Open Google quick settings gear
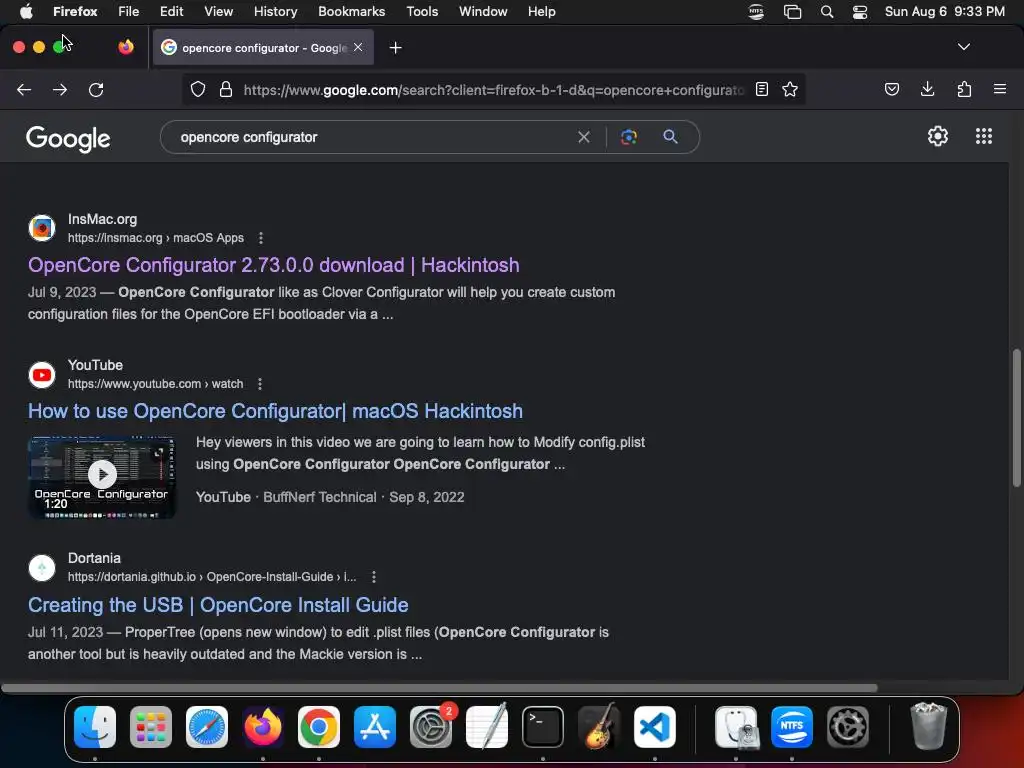1024x768 pixels. click(x=938, y=136)
